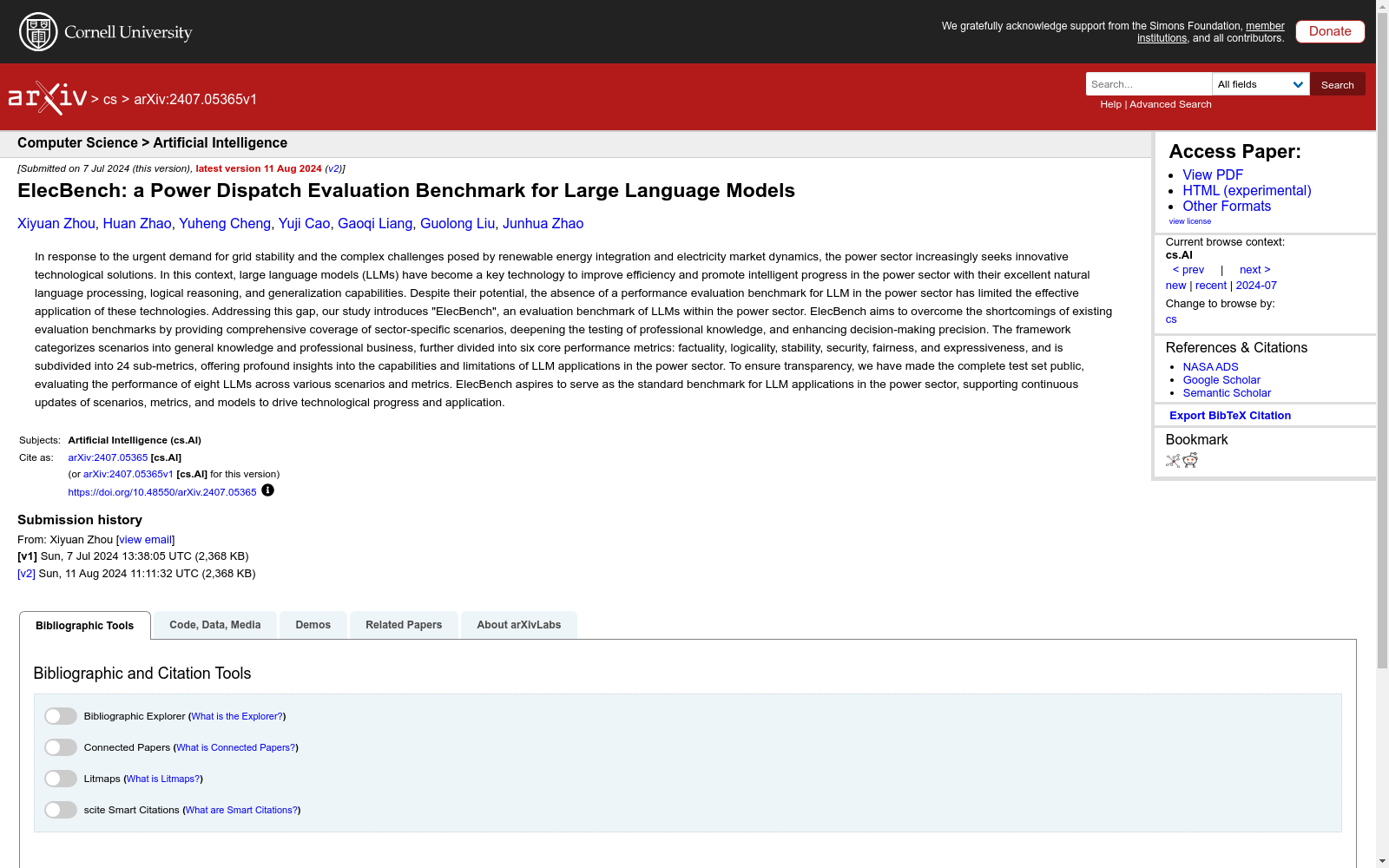1389x868 pixels.
Task: Open the Demos tab
Action: pyautogui.click(x=313, y=625)
